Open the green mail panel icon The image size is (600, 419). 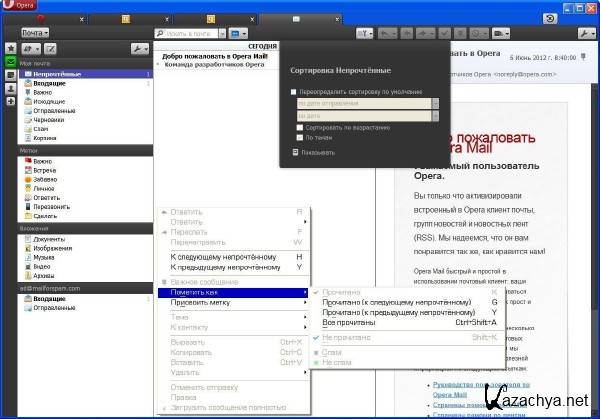click(10, 62)
